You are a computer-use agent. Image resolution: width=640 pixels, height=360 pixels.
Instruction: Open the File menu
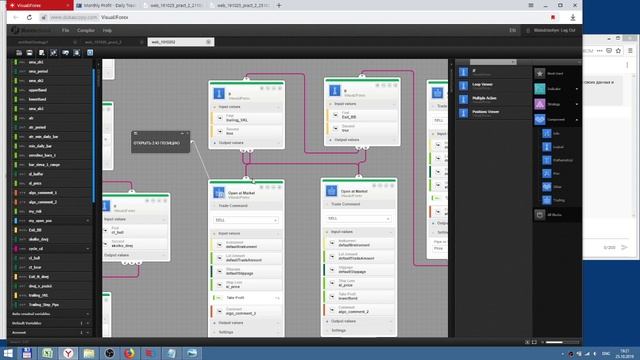click(65, 31)
